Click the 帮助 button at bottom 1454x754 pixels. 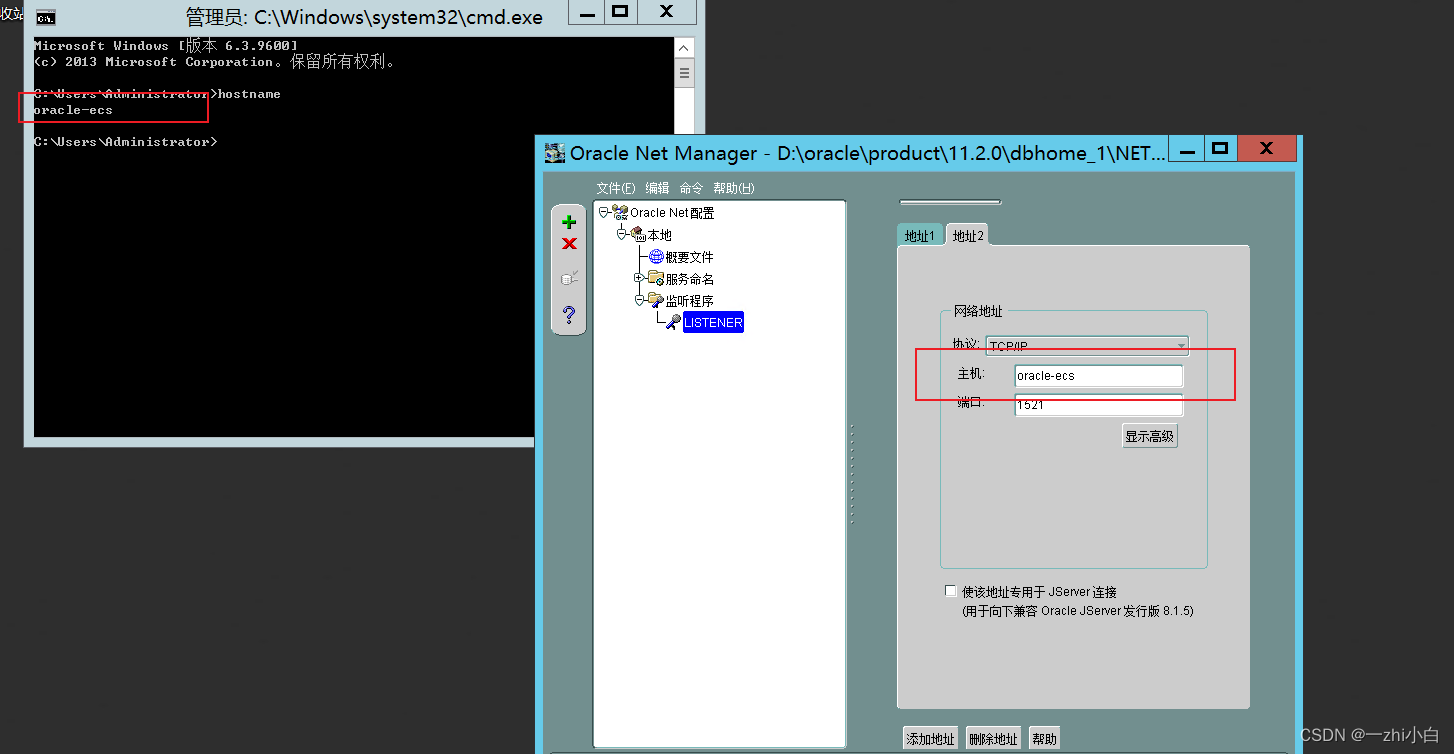(x=1044, y=739)
